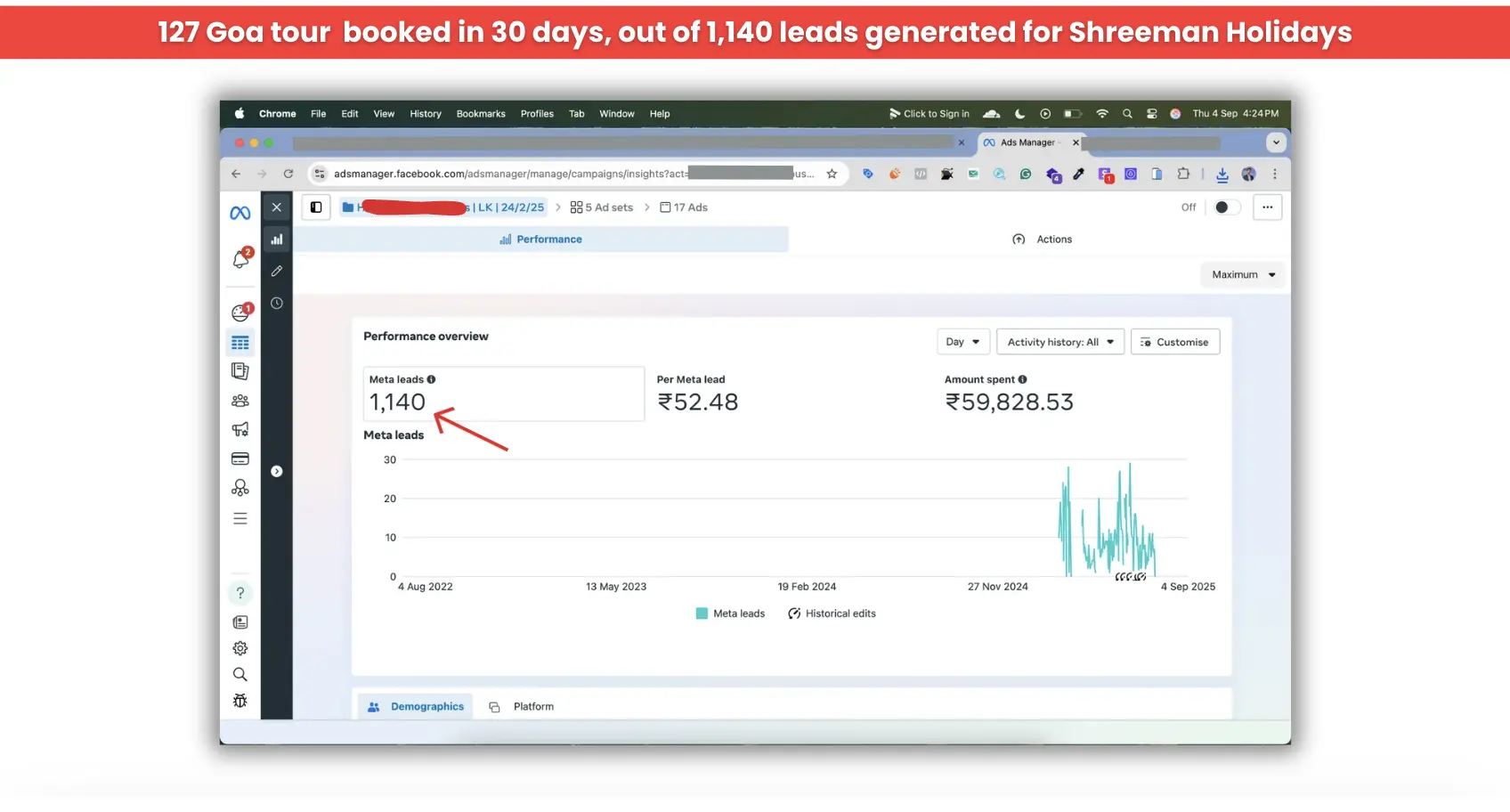Open the Demographics tab
1510x812 pixels.
coord(416,707)
